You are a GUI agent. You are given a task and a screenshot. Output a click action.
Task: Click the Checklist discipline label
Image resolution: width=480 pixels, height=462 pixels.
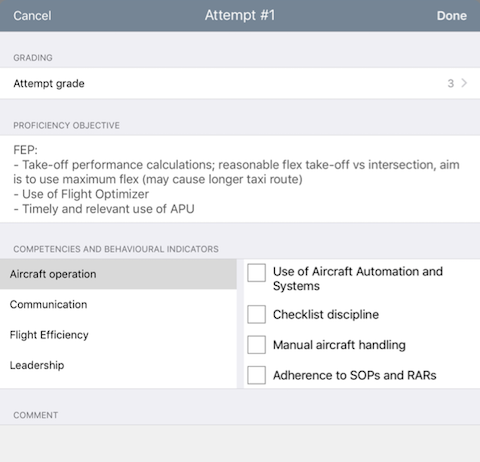tap(326, 314)
